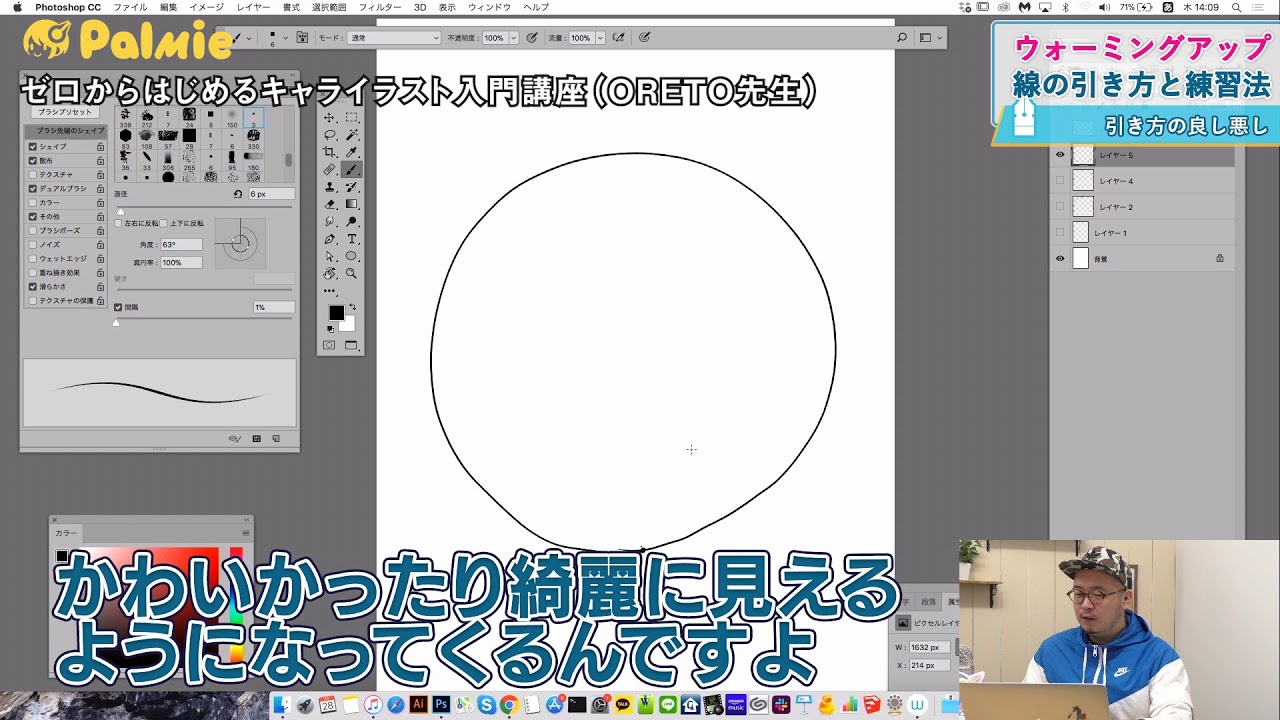The width and height of the screenshot is (1280, 720).
Task: Select the Type tool
Action: [352, 239]
